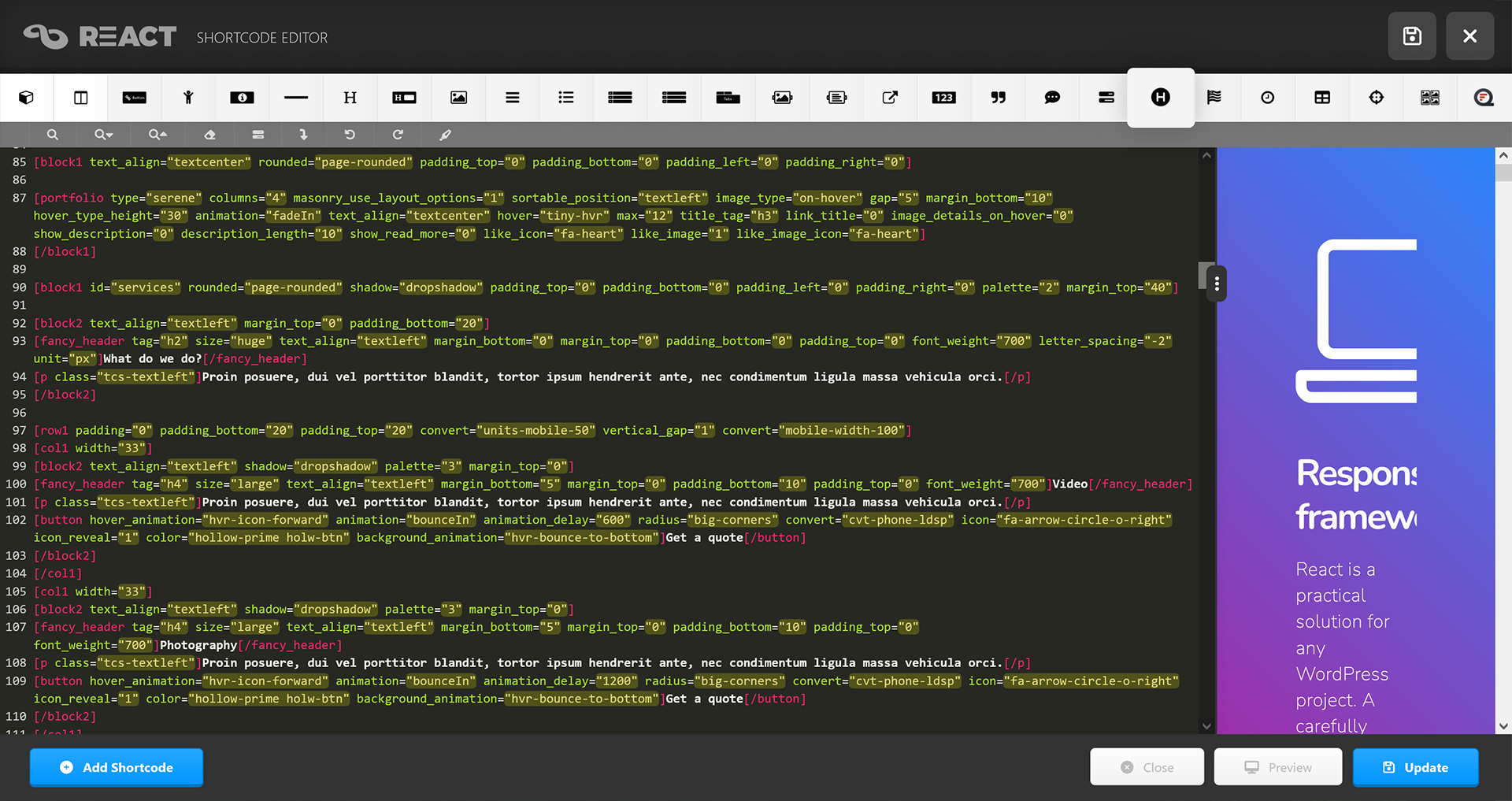Click the external link shortcode icon
The height and width of the screenshot is (801, 1512).
(x=890, y=98)
